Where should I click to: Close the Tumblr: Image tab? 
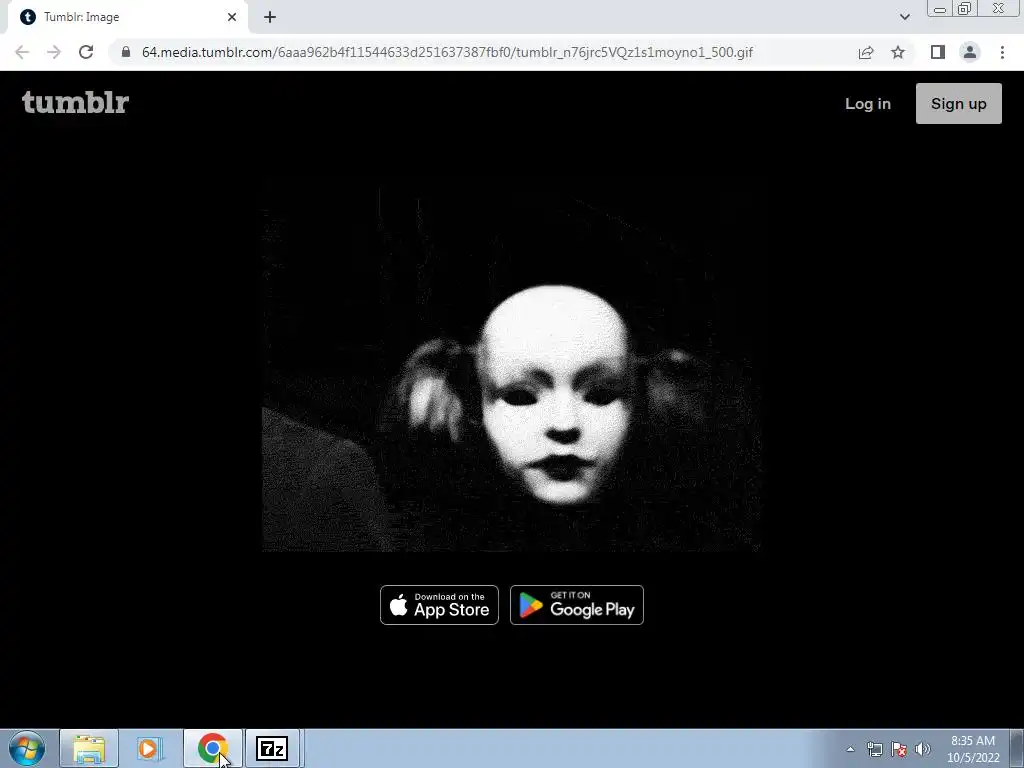232,17
